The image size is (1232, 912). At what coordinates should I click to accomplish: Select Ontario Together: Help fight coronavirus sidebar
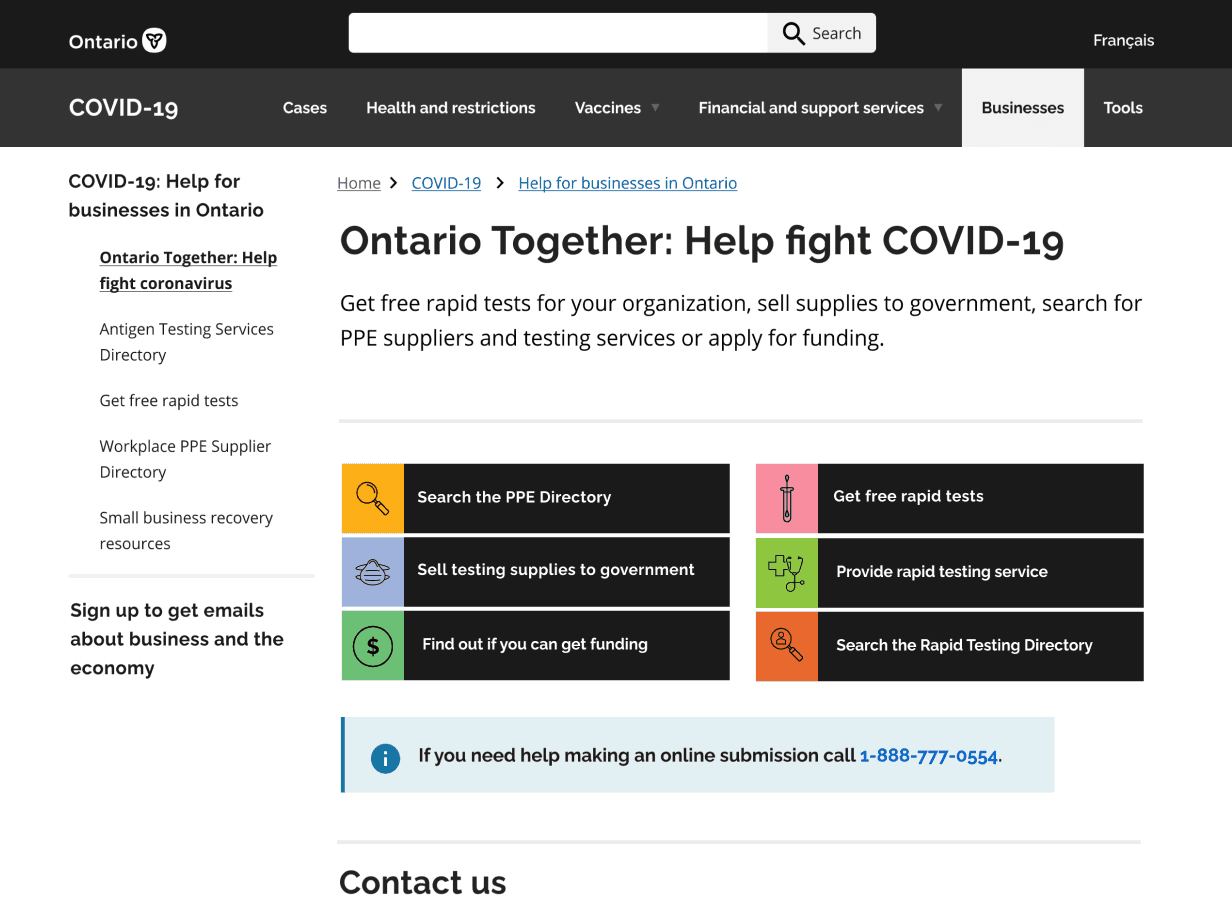(188, 270)
